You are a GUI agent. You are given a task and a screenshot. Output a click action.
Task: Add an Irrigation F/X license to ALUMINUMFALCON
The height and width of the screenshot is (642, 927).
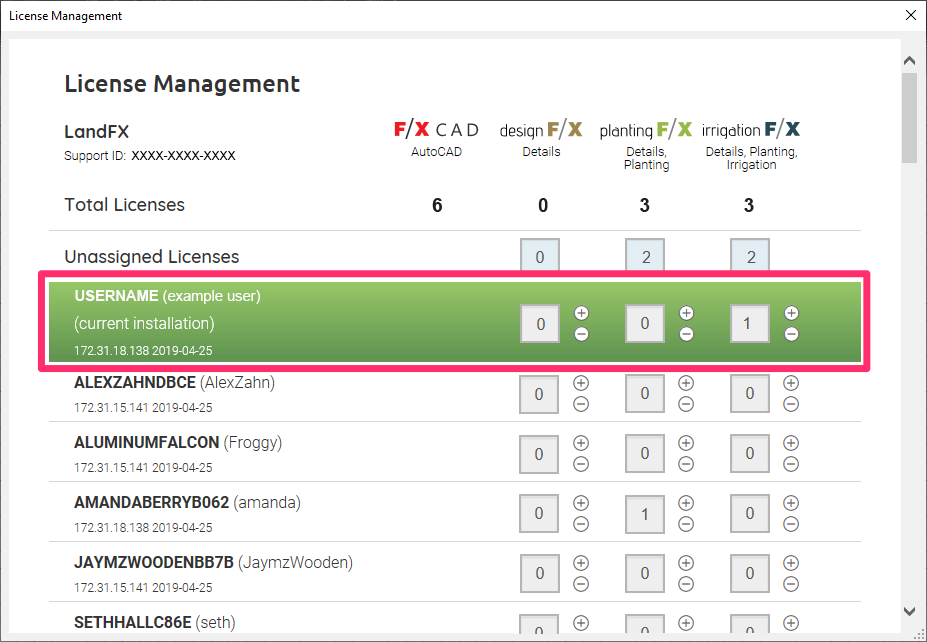pyautogui.click(x=791, y=443)
